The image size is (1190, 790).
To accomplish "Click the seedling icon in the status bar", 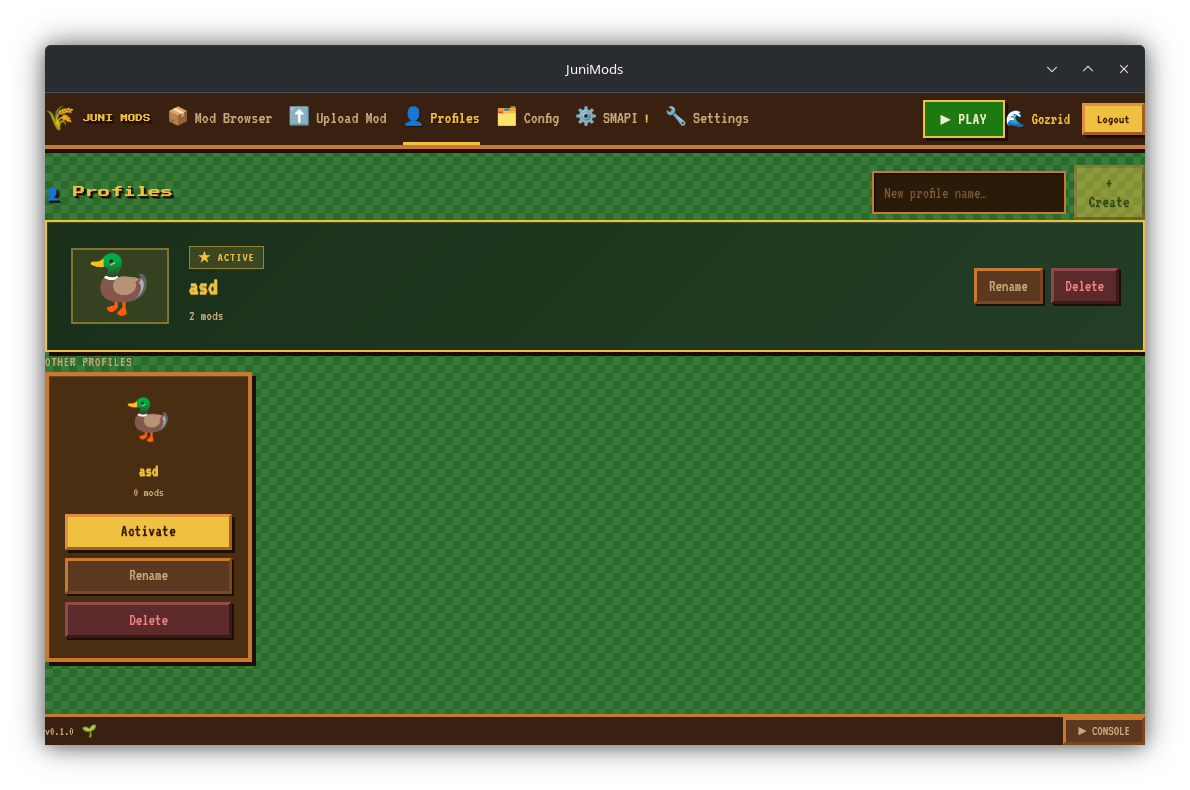I will pos(90,731).
